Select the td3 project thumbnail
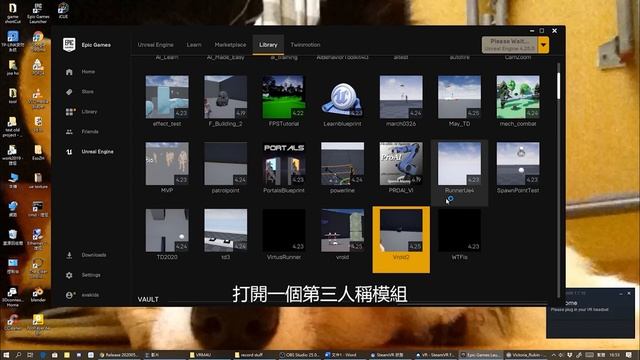The height and width of the screenshot is (360, 640). (x=226, y=231)
